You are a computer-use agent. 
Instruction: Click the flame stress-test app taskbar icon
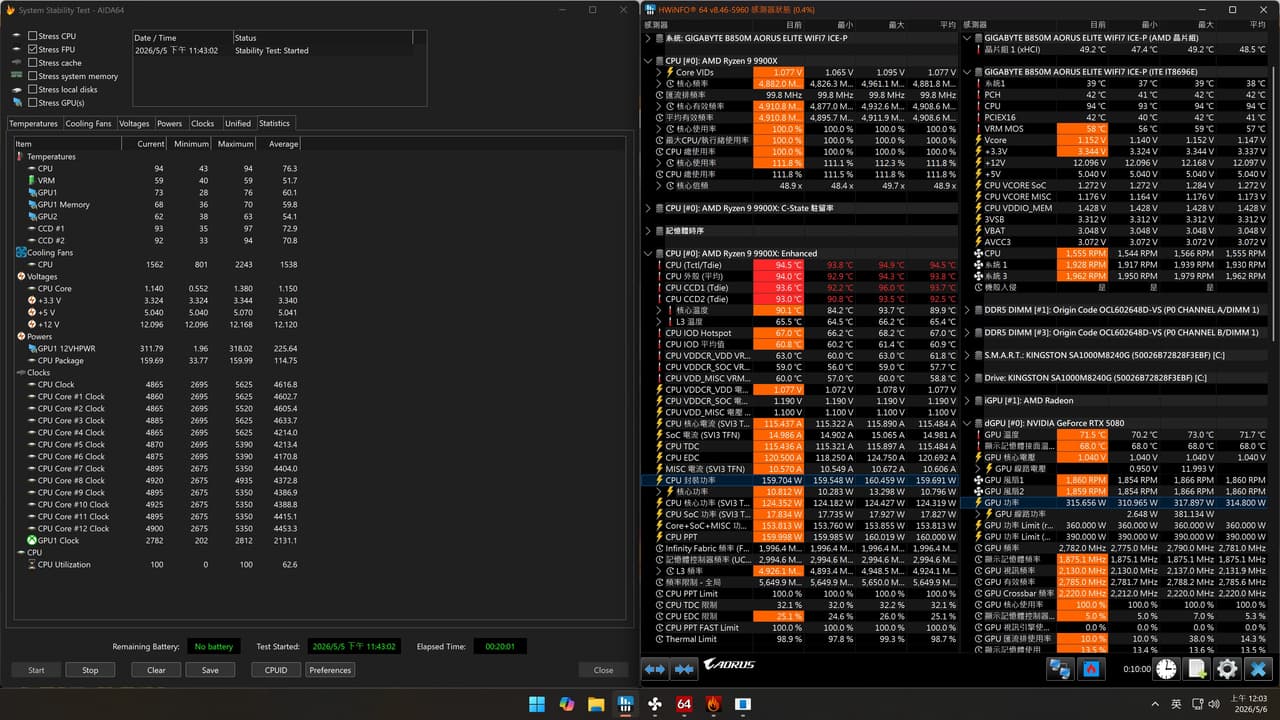714,703
